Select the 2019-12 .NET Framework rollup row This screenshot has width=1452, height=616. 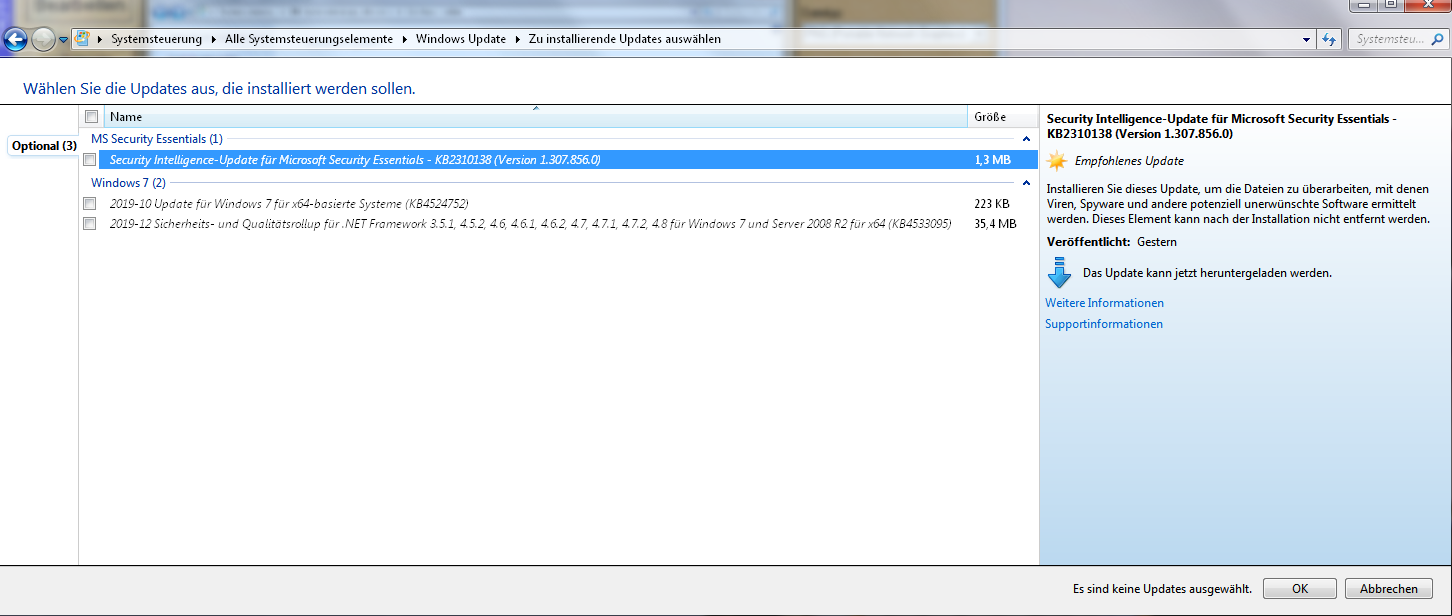pyautogui.click(x=568, y=224)
